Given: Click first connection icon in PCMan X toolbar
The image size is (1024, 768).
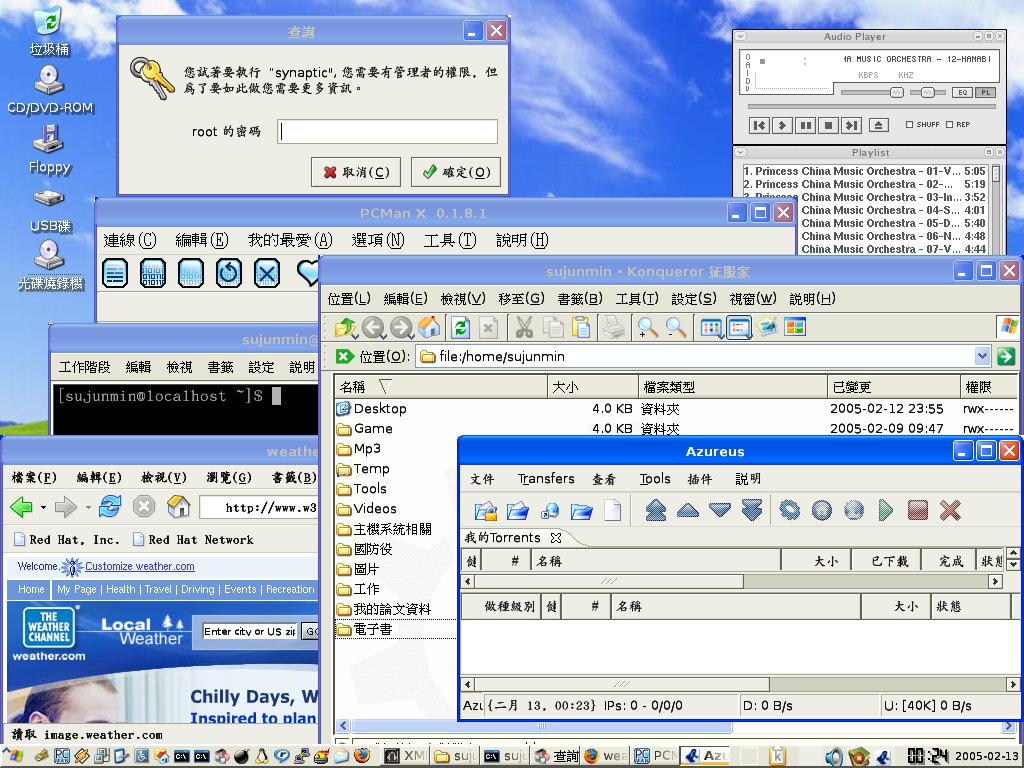Looking at the screenshot, I should tap(115, 273).
